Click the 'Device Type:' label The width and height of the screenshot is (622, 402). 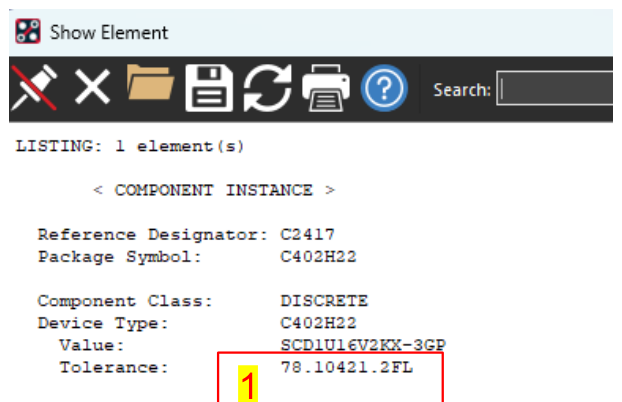pos(103,323)
